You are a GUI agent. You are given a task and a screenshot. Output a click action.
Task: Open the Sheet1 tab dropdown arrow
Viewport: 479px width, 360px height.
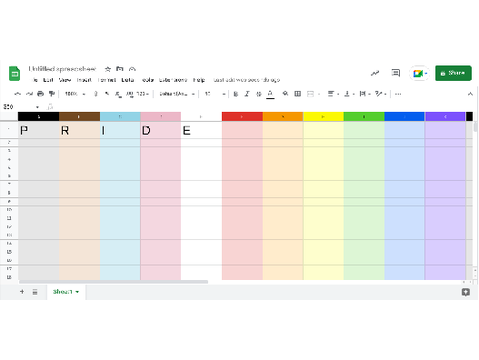[x=77, y=292]
